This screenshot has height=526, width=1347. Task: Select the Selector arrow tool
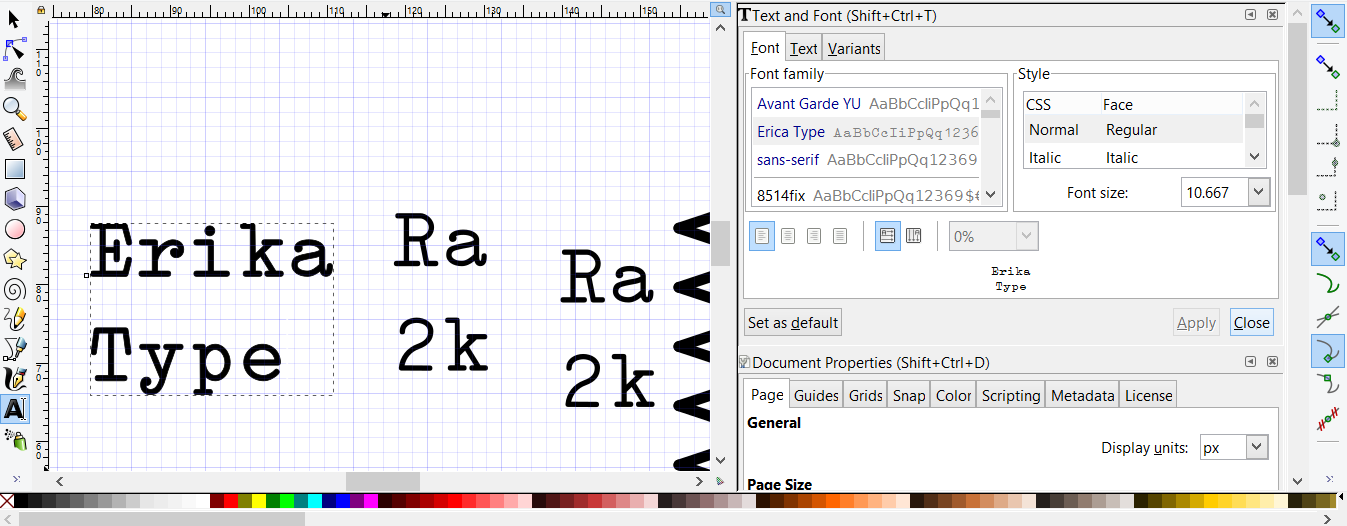(x=15, y=19)
